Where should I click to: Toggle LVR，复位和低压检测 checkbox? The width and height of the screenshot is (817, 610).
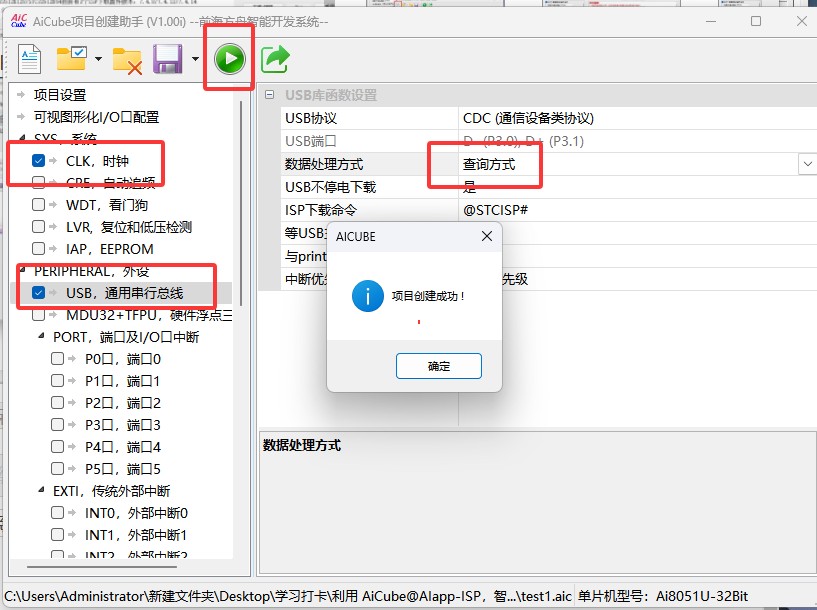(38, 227)
